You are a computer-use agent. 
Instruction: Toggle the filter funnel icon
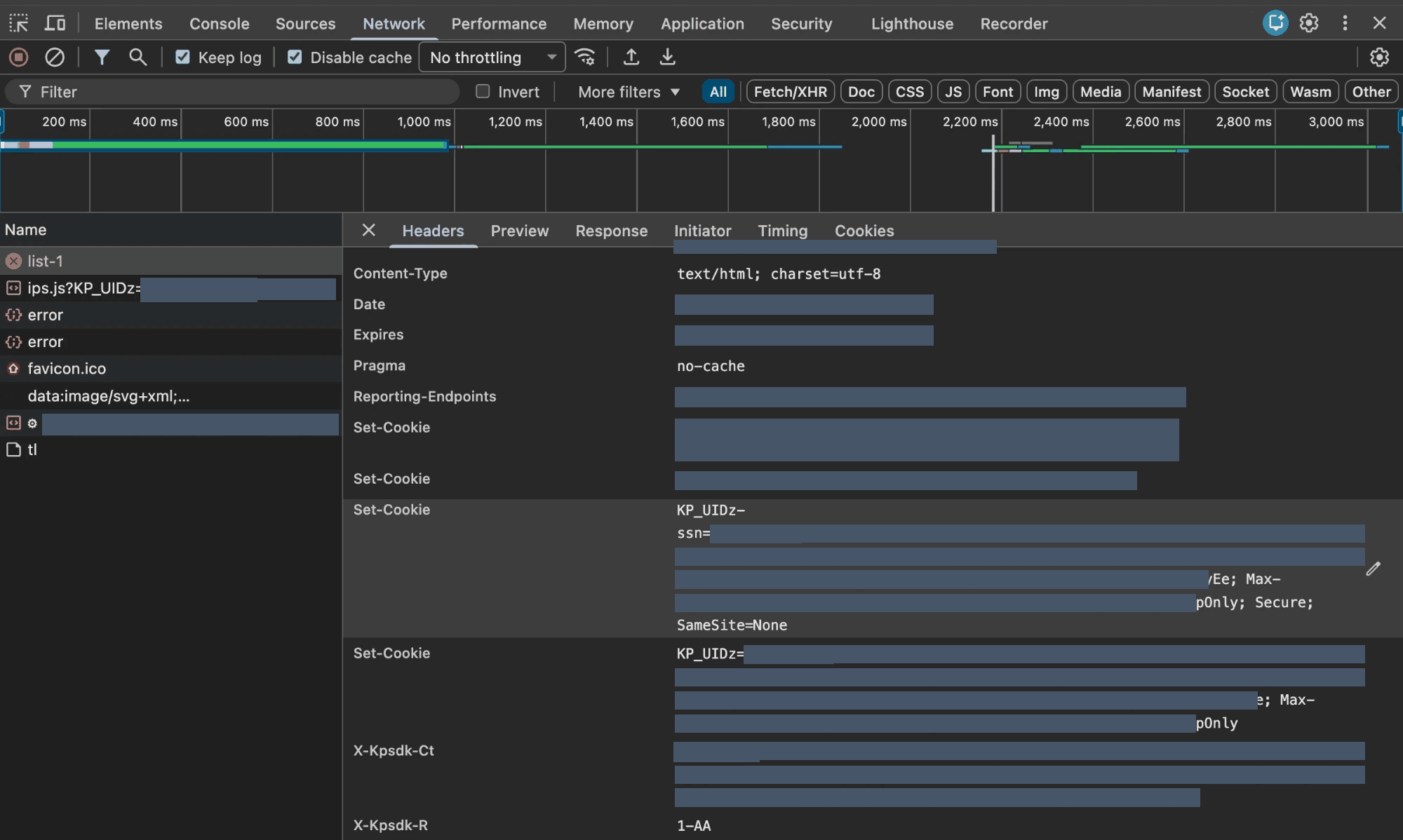[x=102, y=57]
